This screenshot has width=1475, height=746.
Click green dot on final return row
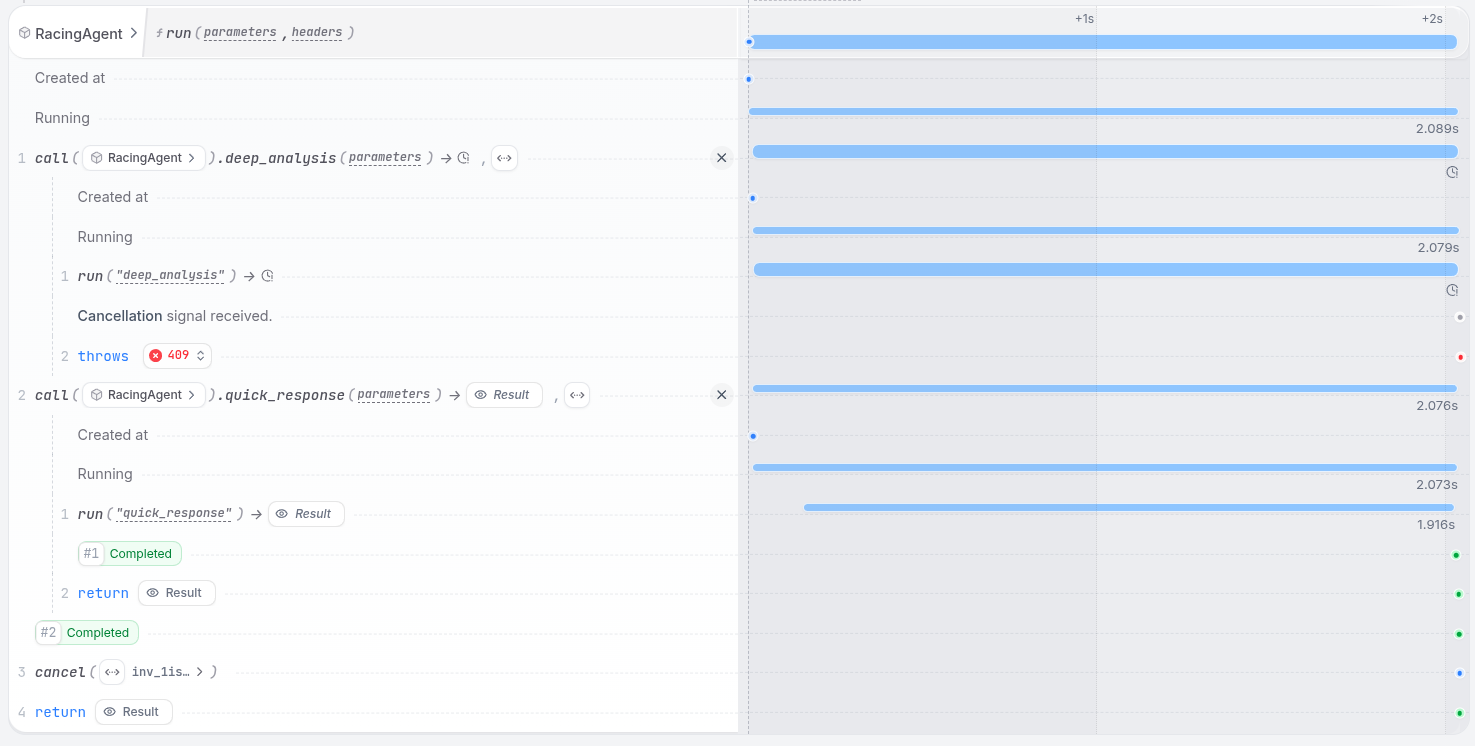1460,713
